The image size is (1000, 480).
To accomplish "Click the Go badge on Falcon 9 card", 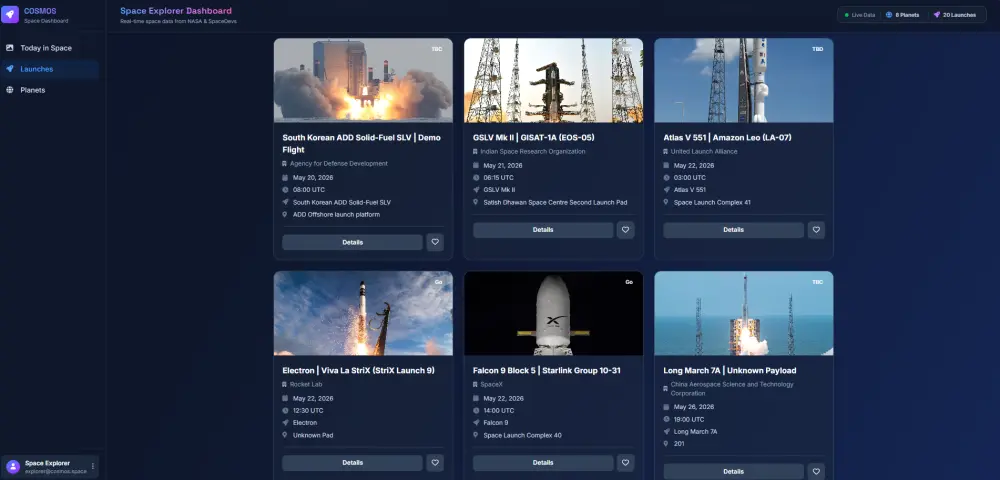I will point(629,282).
